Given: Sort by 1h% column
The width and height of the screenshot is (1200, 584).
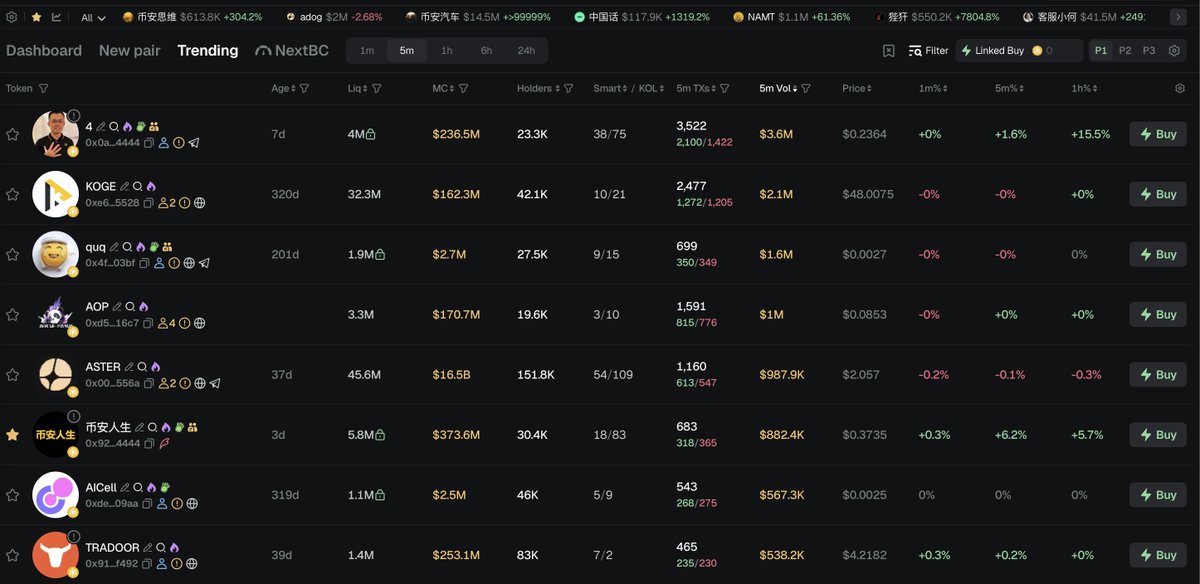Looking at the screenshot, I should point(1085,88).
